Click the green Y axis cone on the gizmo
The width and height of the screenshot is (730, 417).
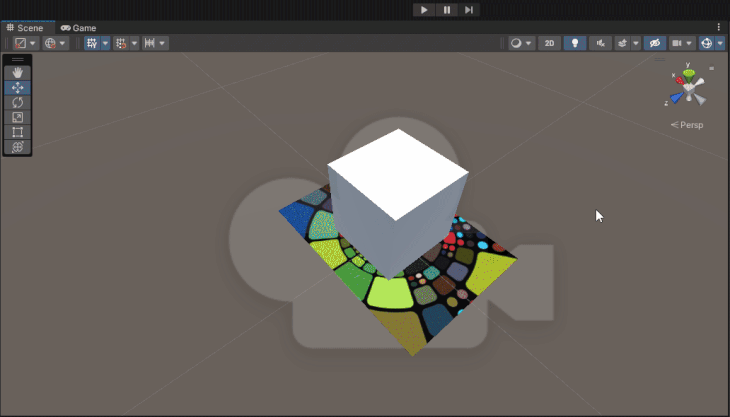pyautogui.click(x=689, y=74)
